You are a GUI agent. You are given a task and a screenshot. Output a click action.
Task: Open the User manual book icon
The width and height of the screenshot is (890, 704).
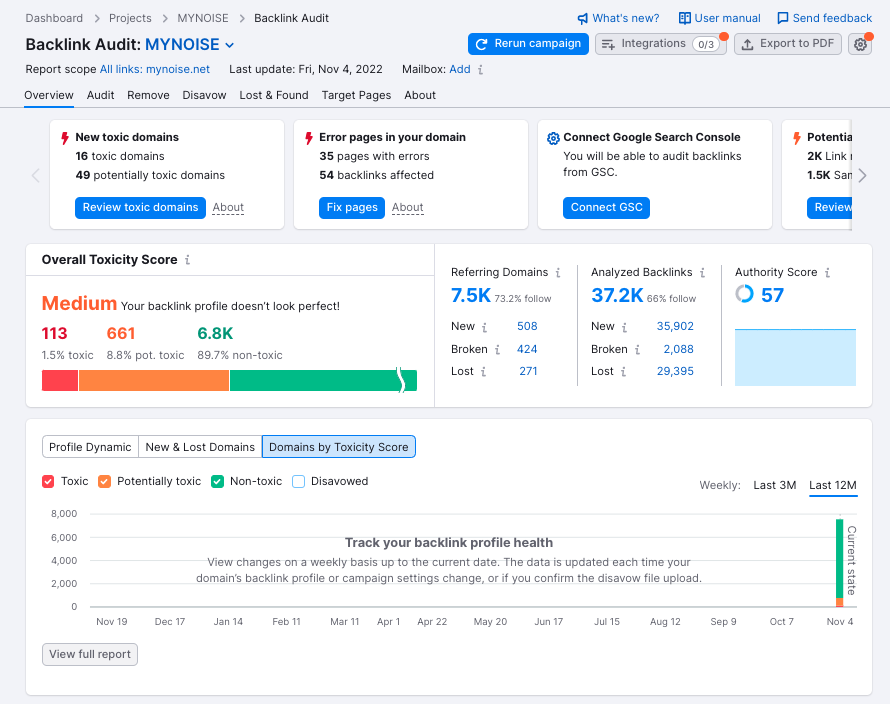[x=685, y=18]
